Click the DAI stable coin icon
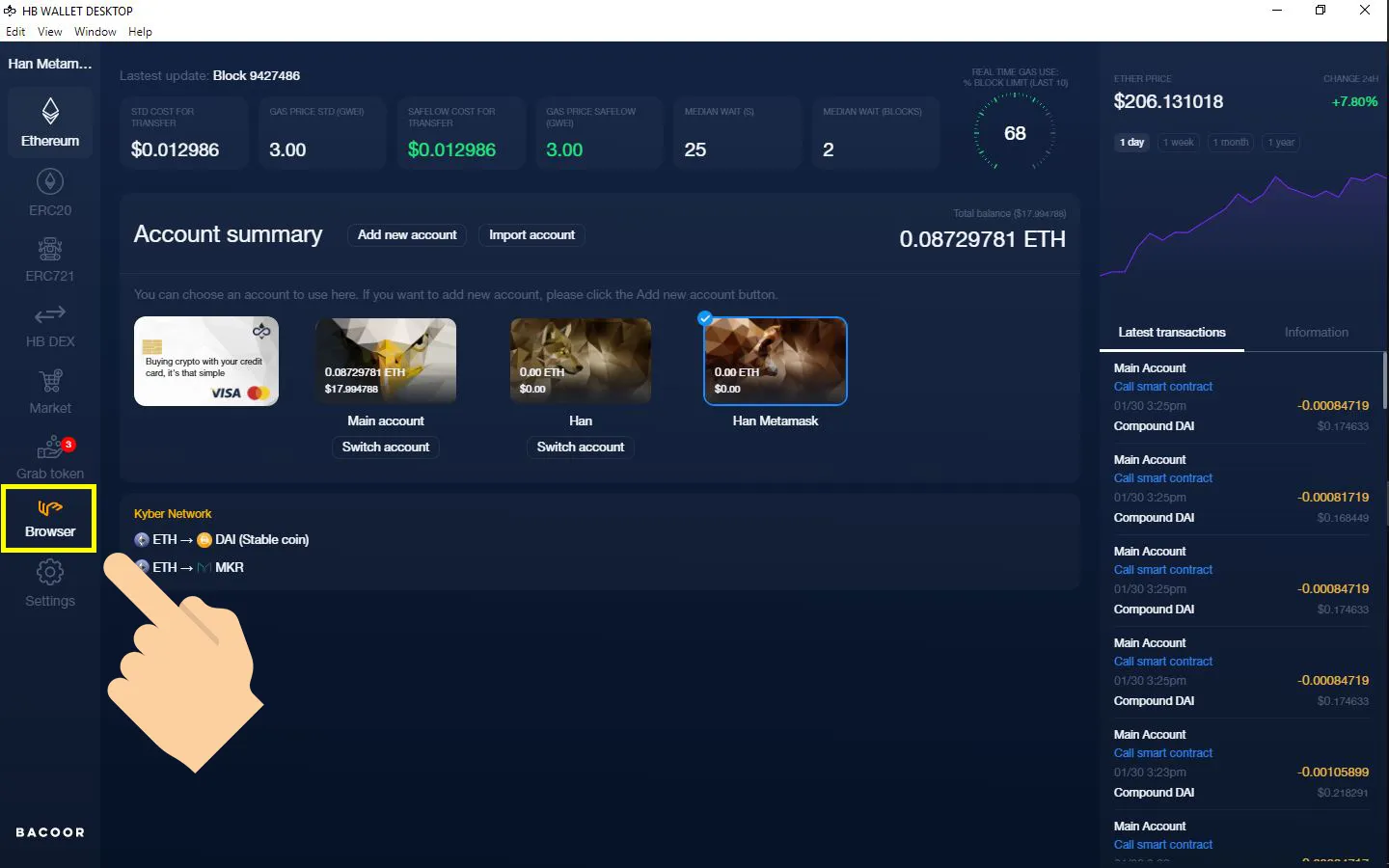 [x=204, y=540]
